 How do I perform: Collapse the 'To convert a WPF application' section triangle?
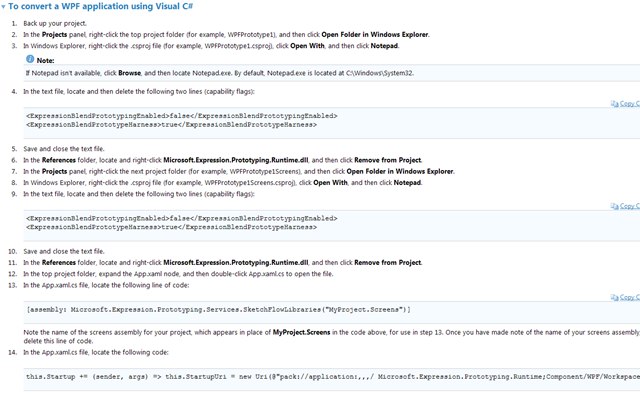[x=3, y=7]
